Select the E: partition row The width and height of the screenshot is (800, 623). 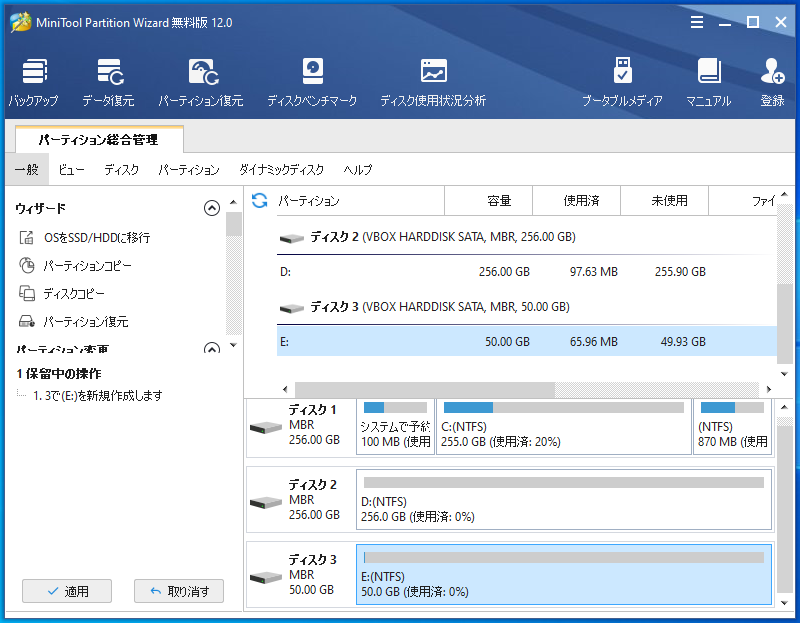(x=527, y=341)
